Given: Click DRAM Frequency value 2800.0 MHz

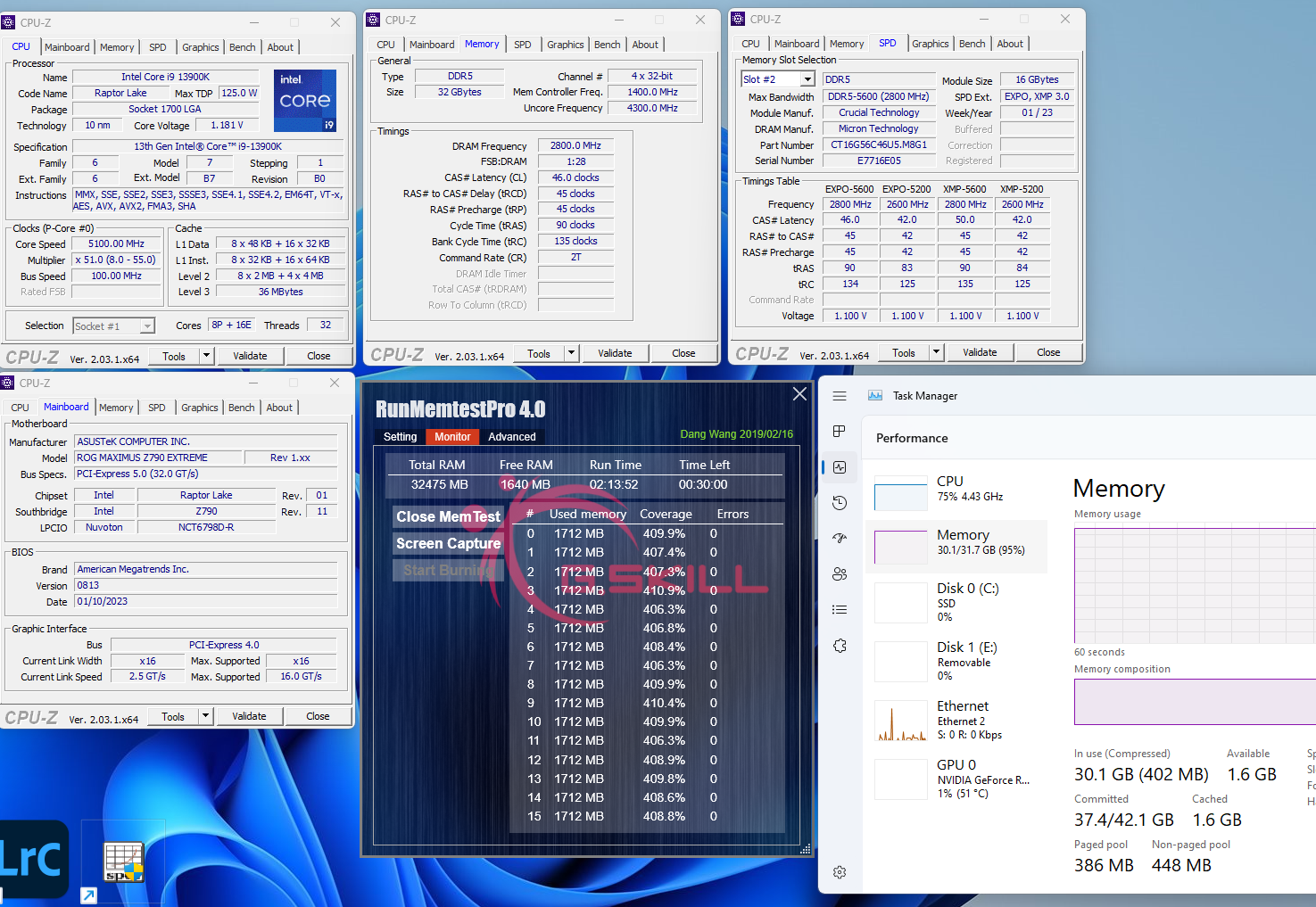Looking at the screenshot, I should 575,146.
